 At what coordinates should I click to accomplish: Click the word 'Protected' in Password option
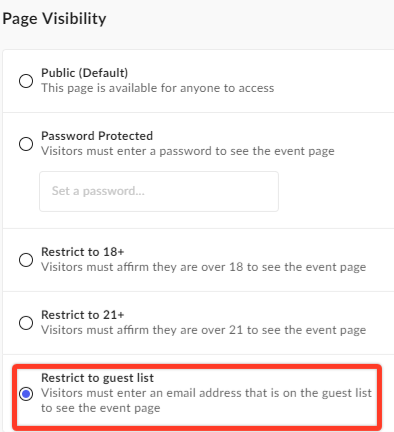coord(125,136)
